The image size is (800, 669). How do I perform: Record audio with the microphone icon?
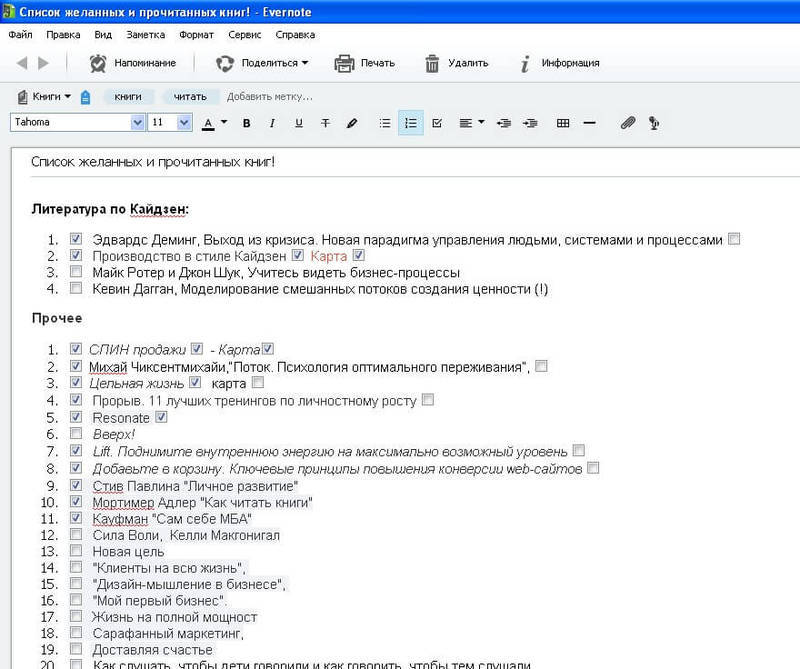point(654,123)
